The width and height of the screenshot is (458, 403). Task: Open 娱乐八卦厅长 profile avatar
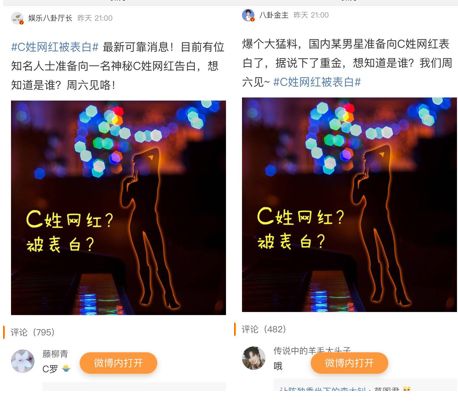coord(17,18)
